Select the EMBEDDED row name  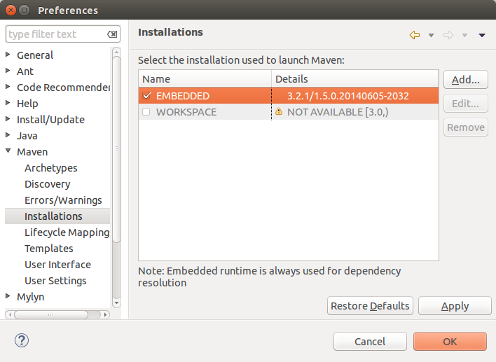[183, 96]
